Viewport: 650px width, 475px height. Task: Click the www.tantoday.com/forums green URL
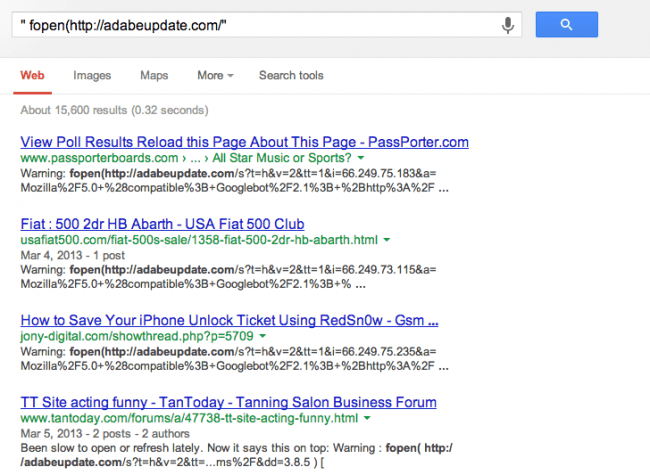tap(189, 418)
